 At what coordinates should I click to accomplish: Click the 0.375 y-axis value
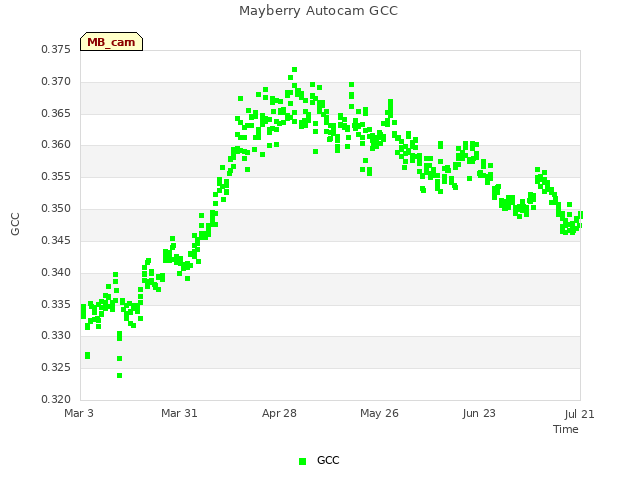(56, 50)
